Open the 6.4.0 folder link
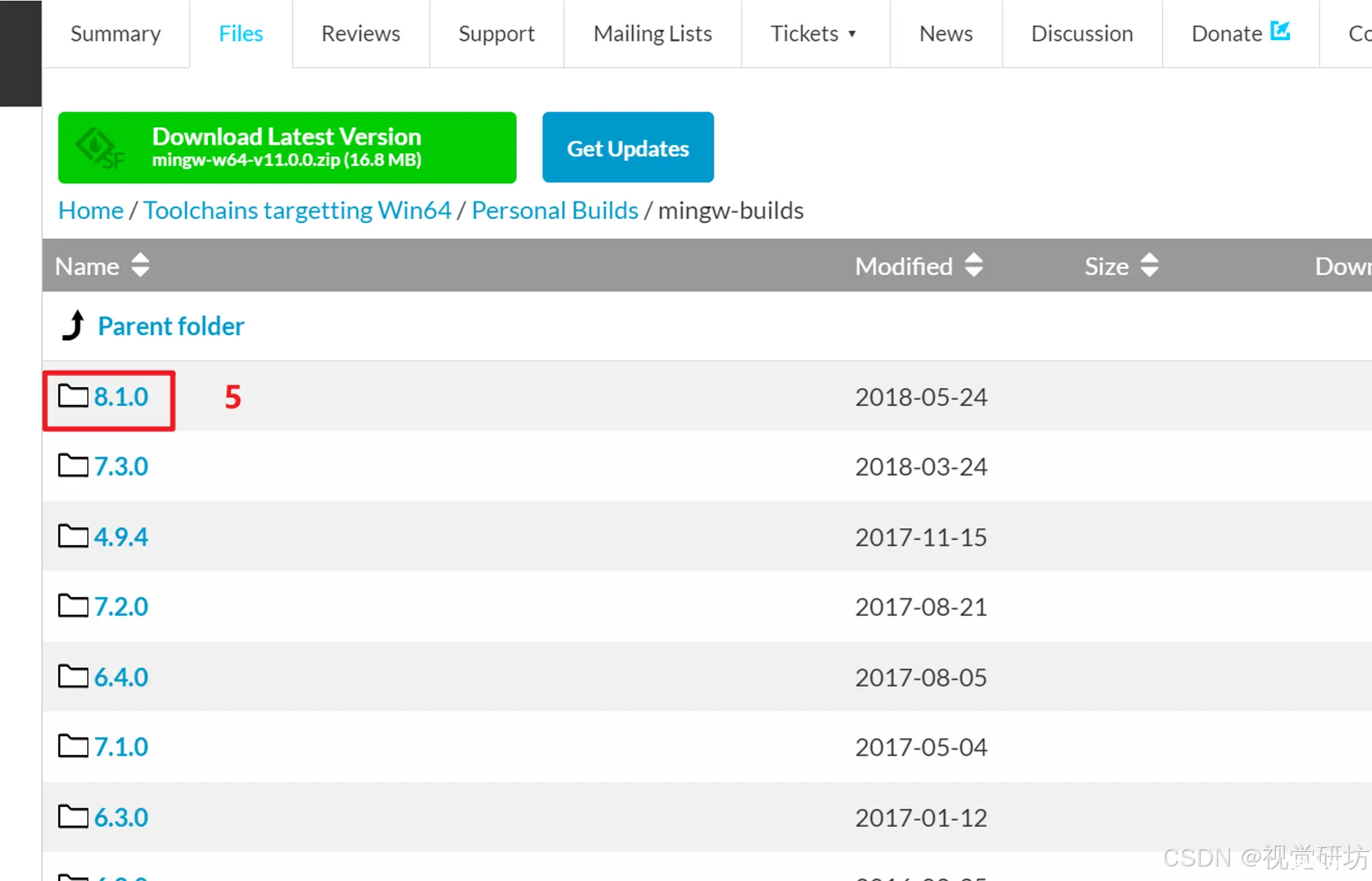This screenshot has height=881, width=1372. click(121, 677)
